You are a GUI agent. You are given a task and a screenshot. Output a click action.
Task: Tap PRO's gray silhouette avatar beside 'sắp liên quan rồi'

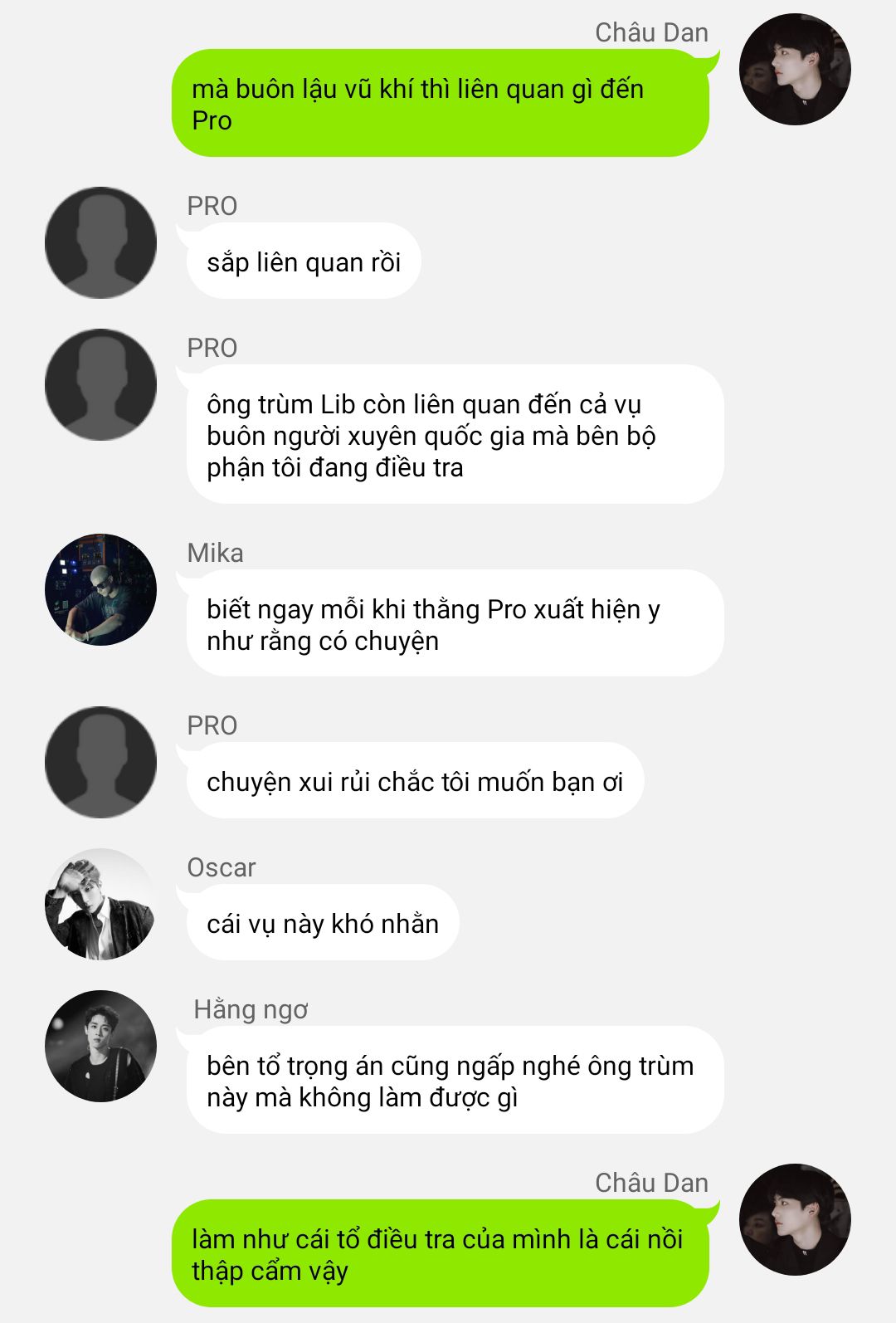100,242
